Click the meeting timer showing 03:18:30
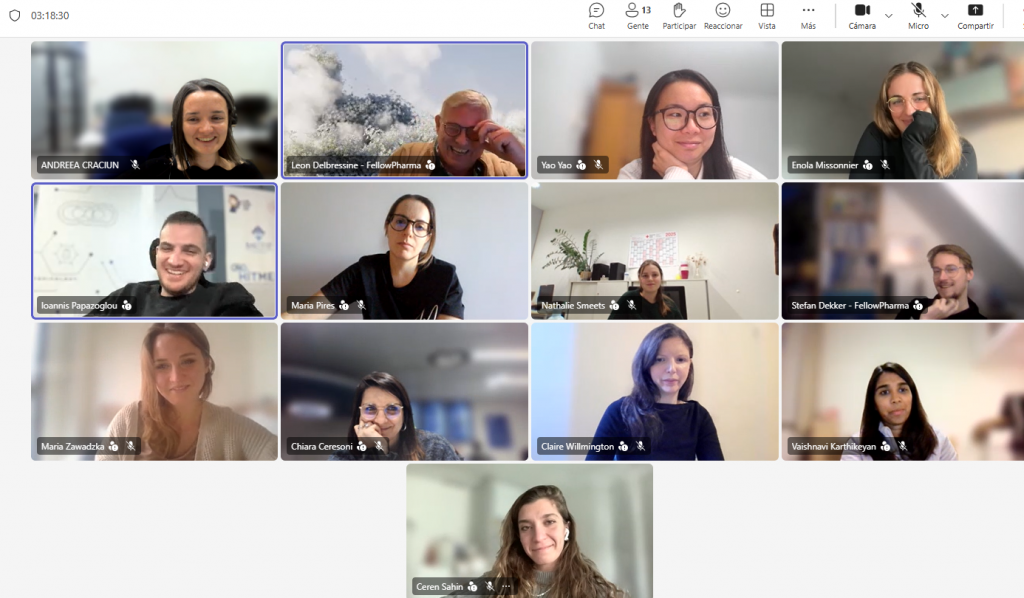 pyautogui.click(x=50, y=16)
